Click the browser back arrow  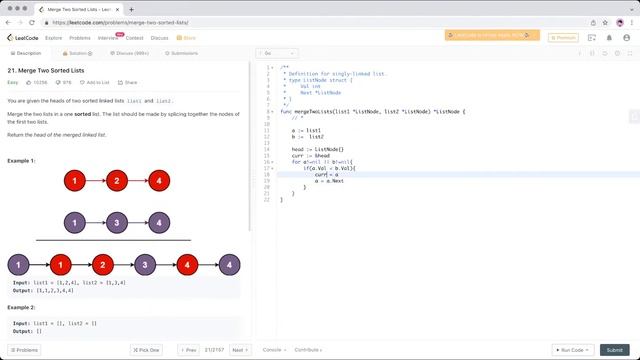9,23
